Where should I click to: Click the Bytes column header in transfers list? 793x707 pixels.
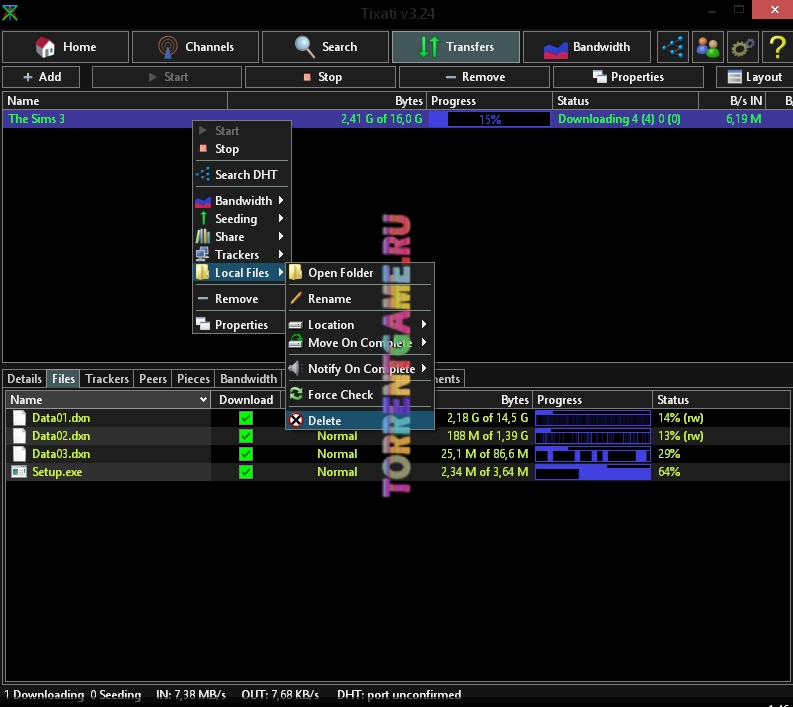click(x=327, y=101)
